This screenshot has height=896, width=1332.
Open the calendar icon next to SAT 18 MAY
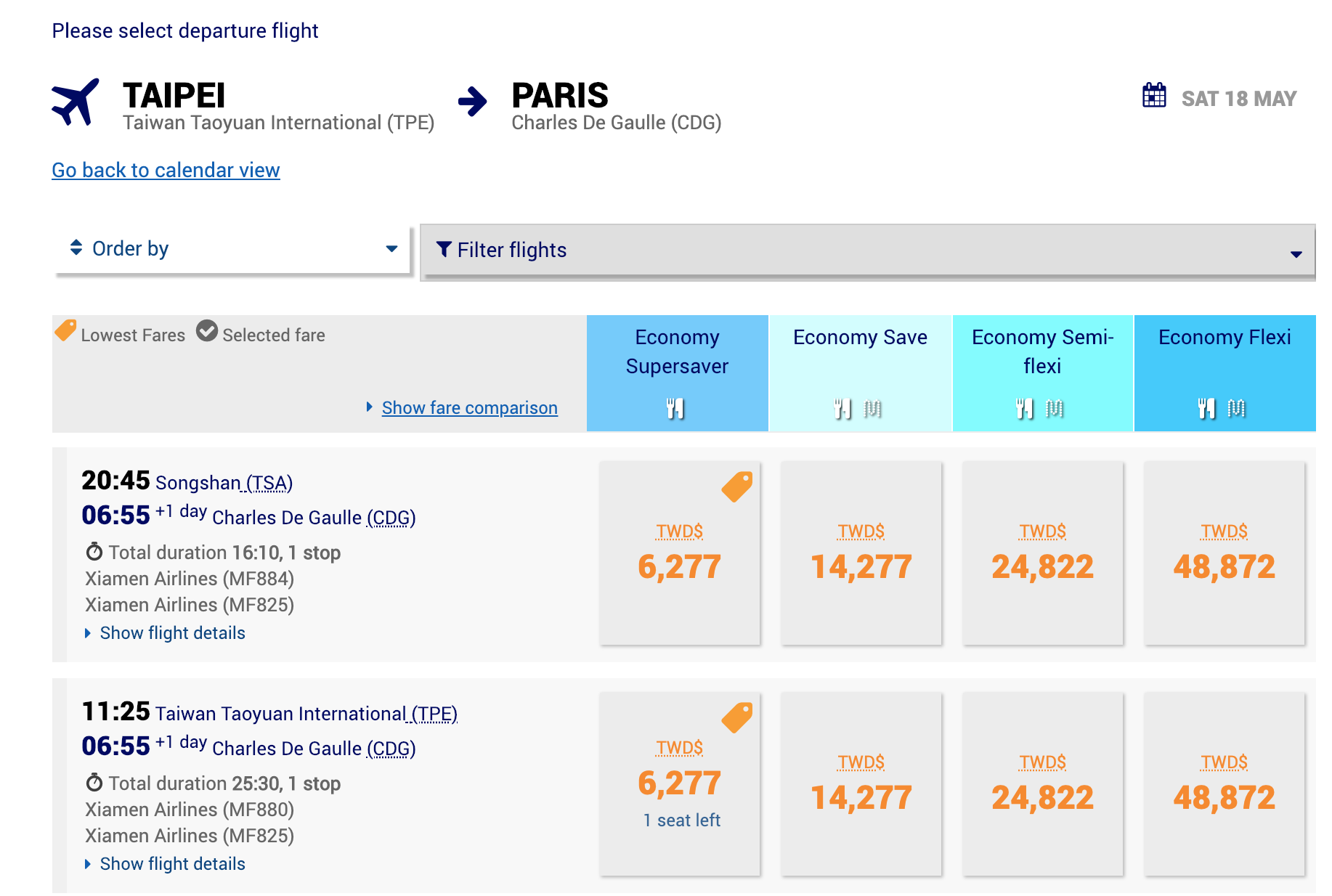(x=1154, y=95)
